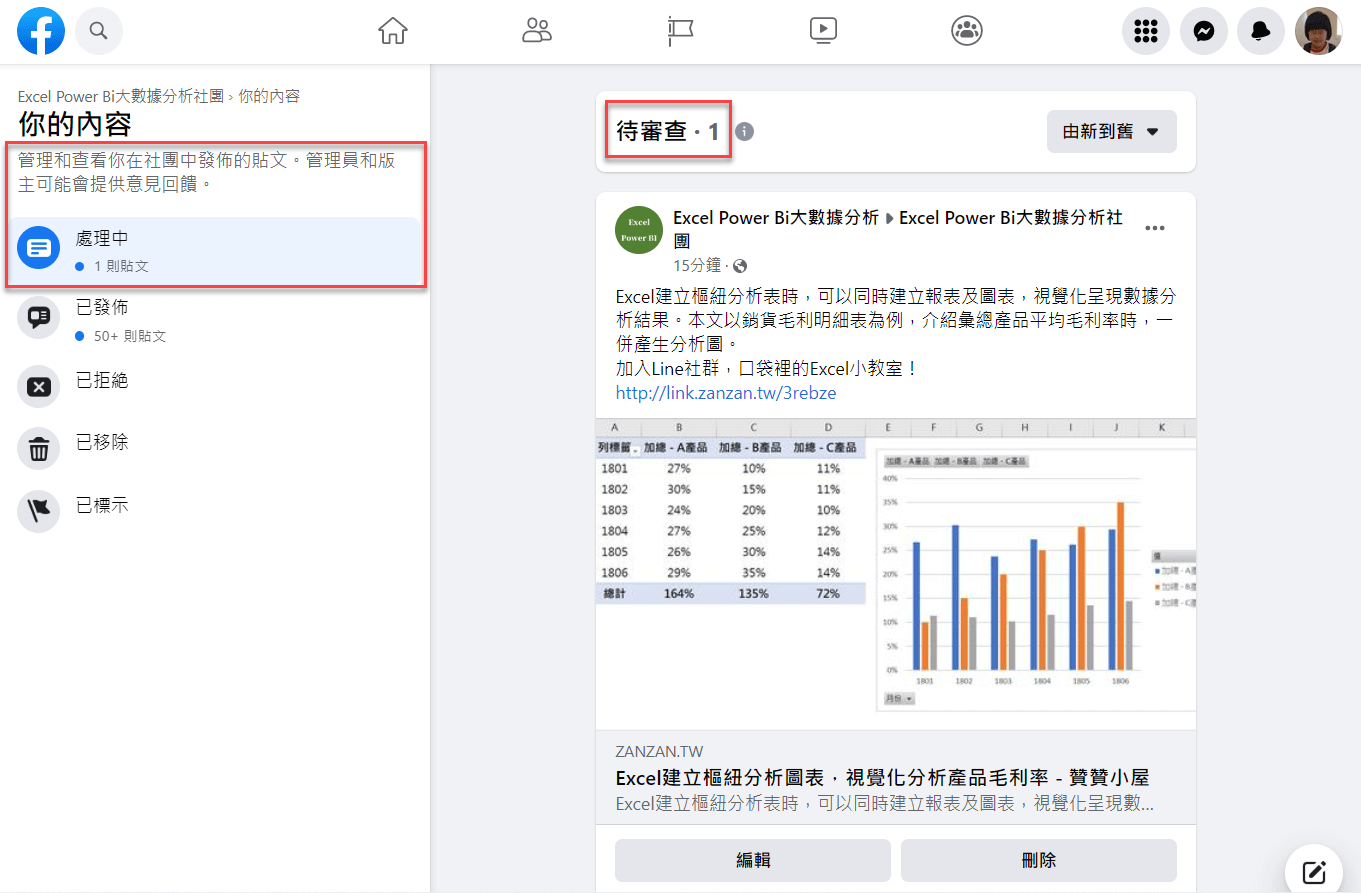Open the link.zanzan.tw/3rebze hyperlink

[726, 393]
